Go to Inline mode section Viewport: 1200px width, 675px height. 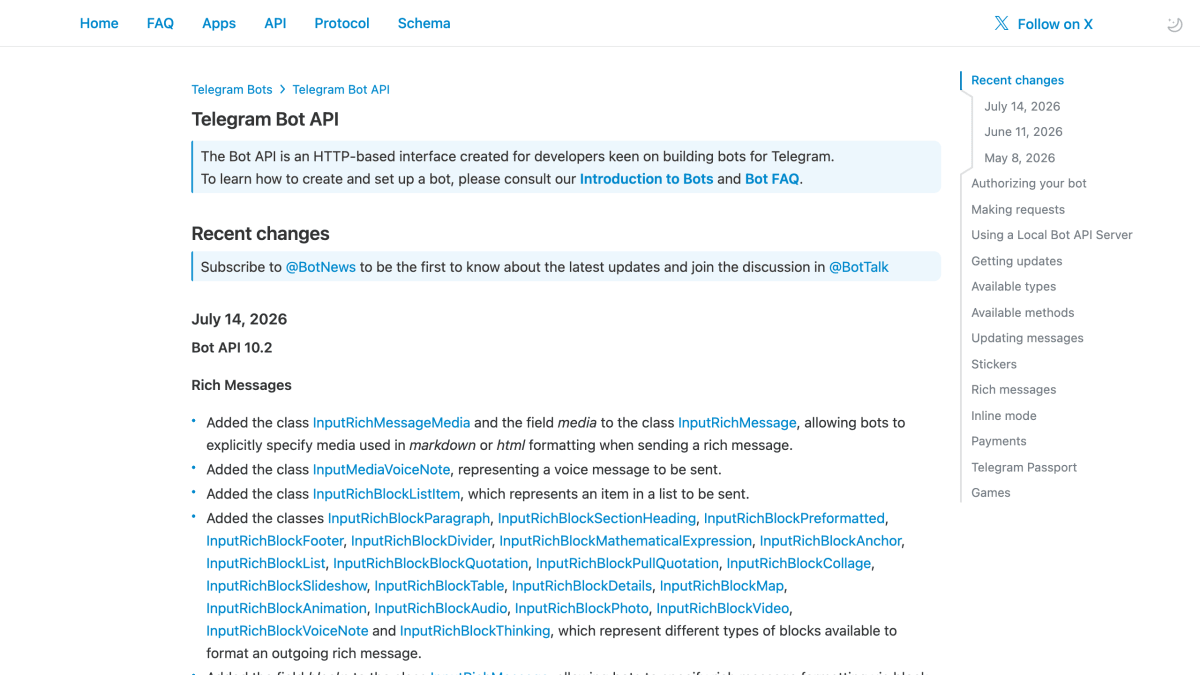click(1003, 415)
